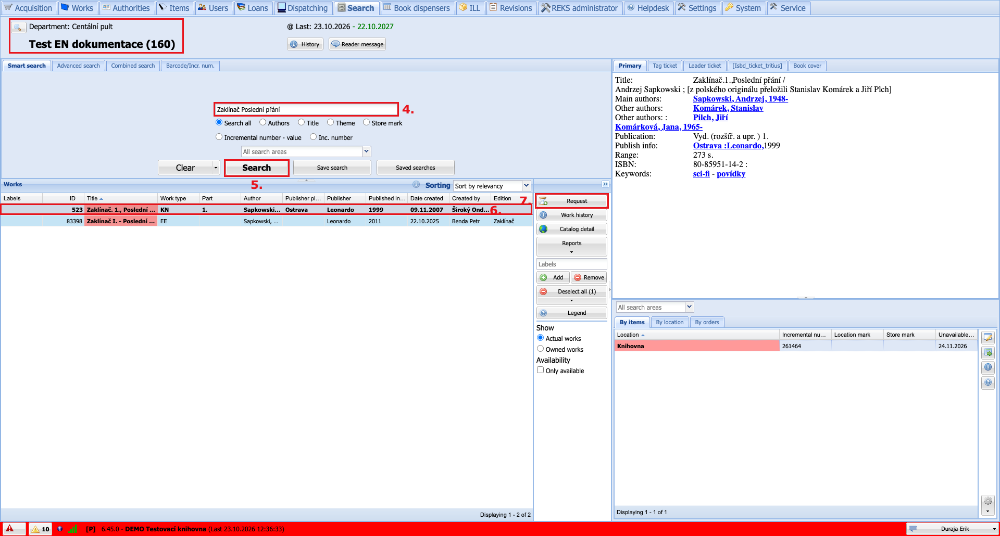Select the Owned works radio button
Screen dimensions: 1000x536
tap(540, 349)
